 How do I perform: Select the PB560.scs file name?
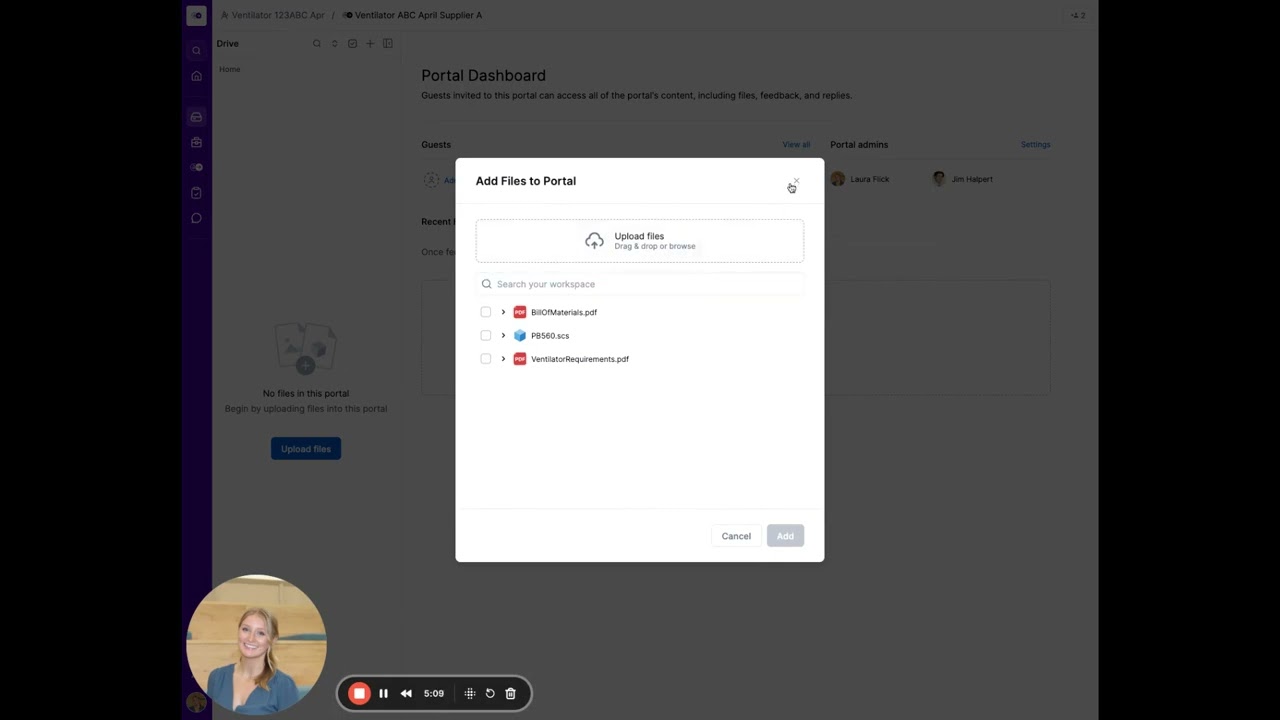(x=550, y=335)
